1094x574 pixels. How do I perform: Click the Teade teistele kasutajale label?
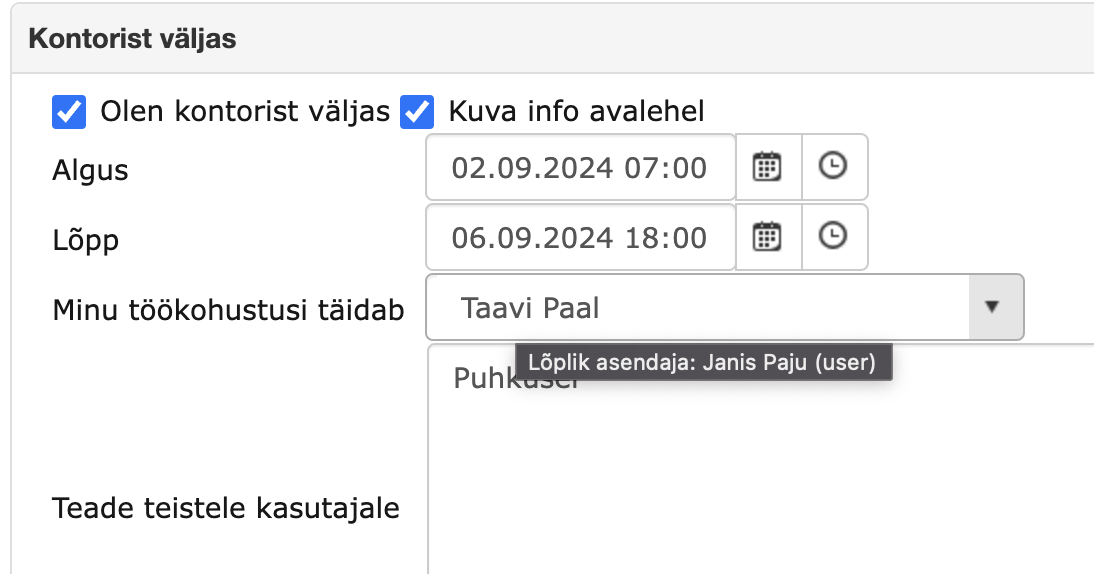pyautogui.click(x=226, y=508)
